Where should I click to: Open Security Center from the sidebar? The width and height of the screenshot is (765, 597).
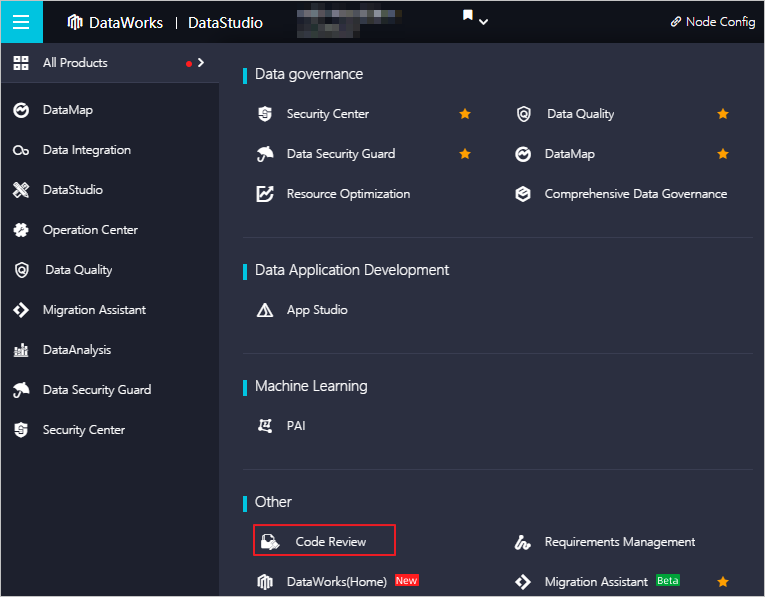(84, 430)
